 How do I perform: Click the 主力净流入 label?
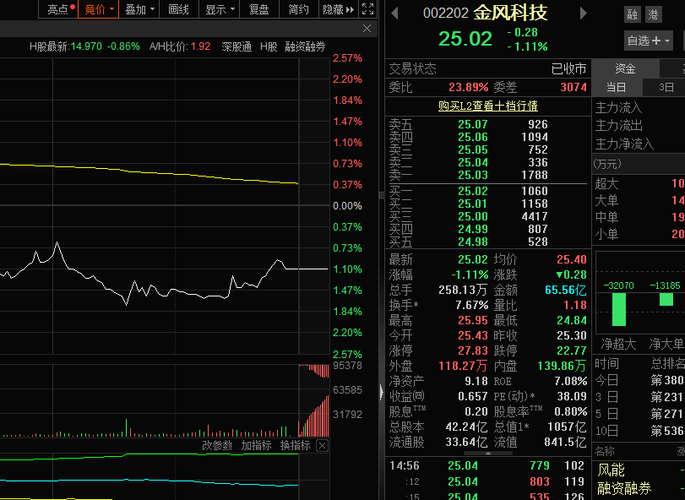pos(624,144)
